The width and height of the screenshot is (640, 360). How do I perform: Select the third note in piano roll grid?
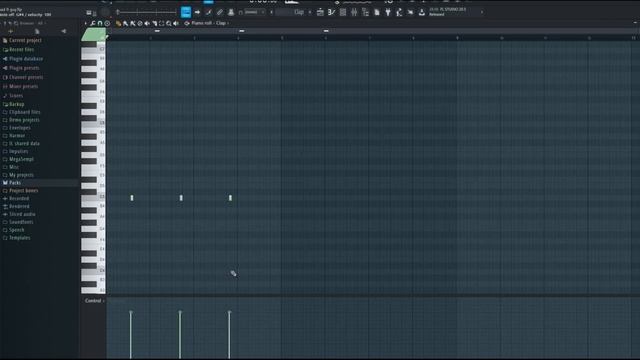point(230,198)
